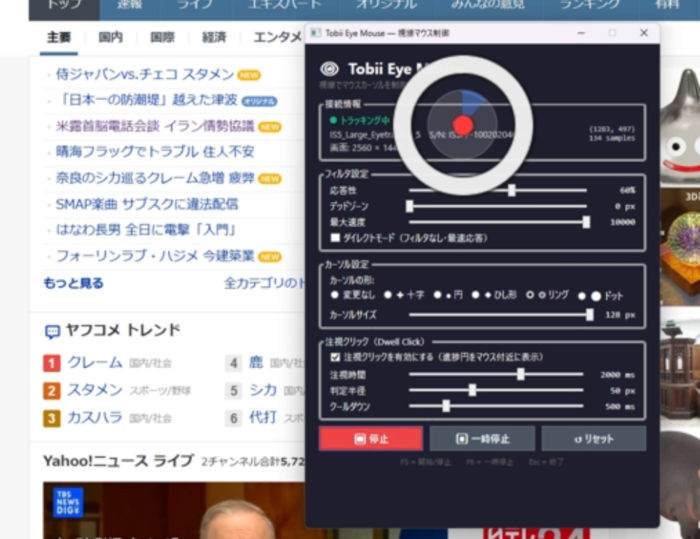Click the Tobii eye logo icon
Image resolution: width=700 pixels, height=539 pixels.
(329, 69)
